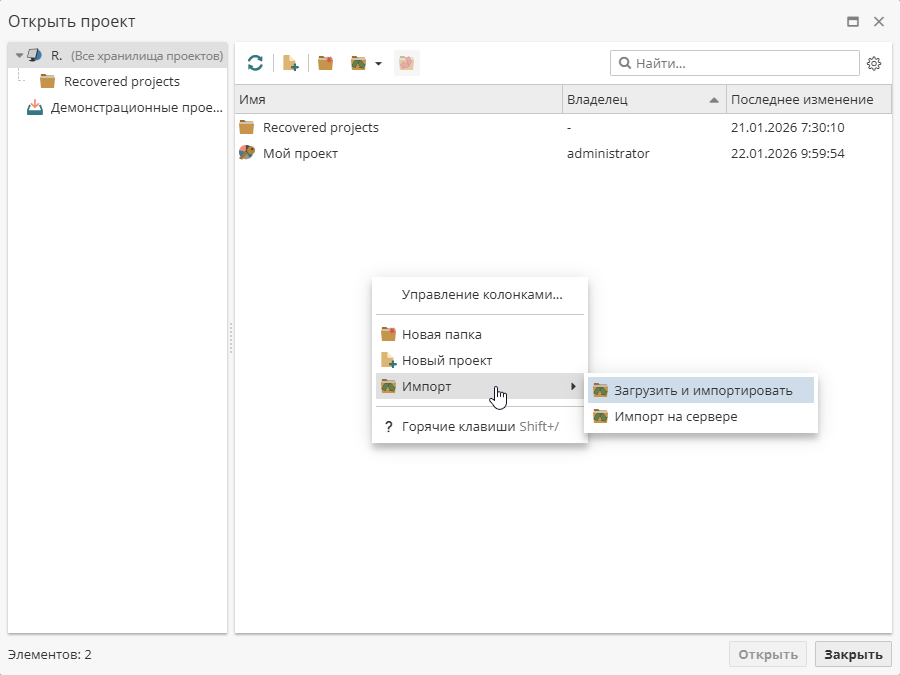This screenshot has width=900, height=675.
Task: Open the import dropdown arrow in the toolbar
Action: point(378,64)
